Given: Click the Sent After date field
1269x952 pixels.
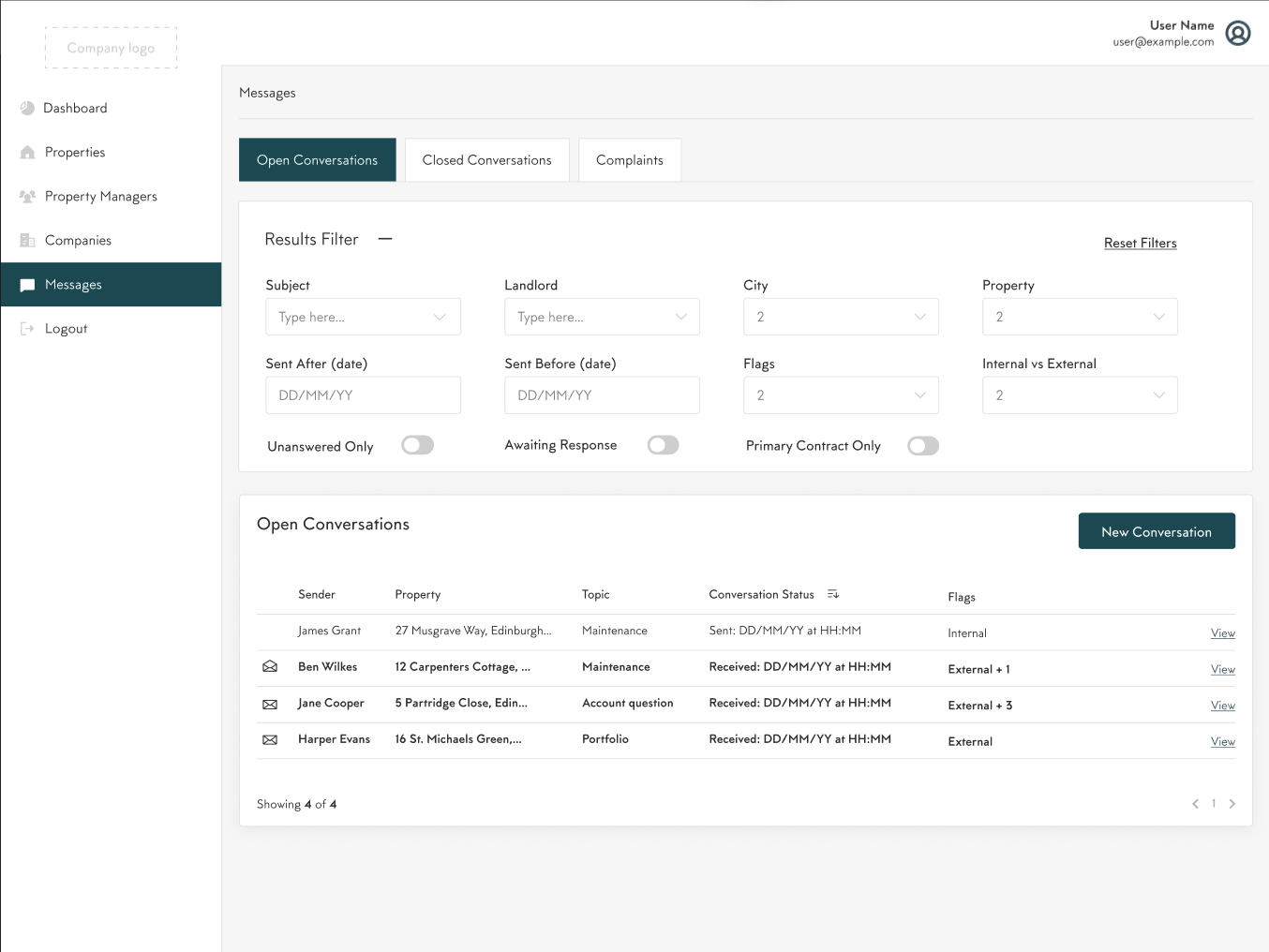Looking at the screenshot, I should click(x=363, y=395).
